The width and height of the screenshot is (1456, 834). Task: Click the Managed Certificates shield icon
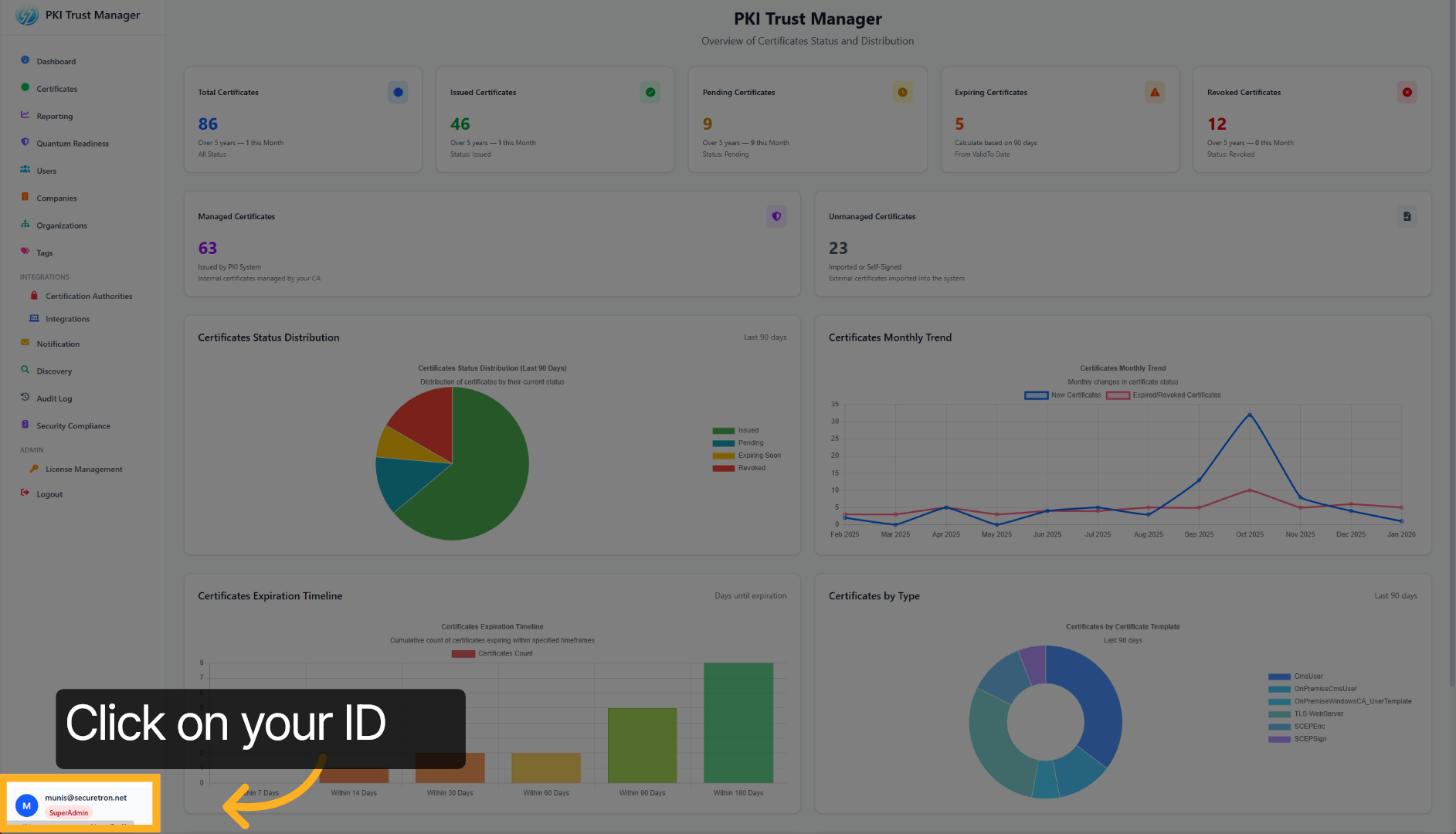pos(776,217)
